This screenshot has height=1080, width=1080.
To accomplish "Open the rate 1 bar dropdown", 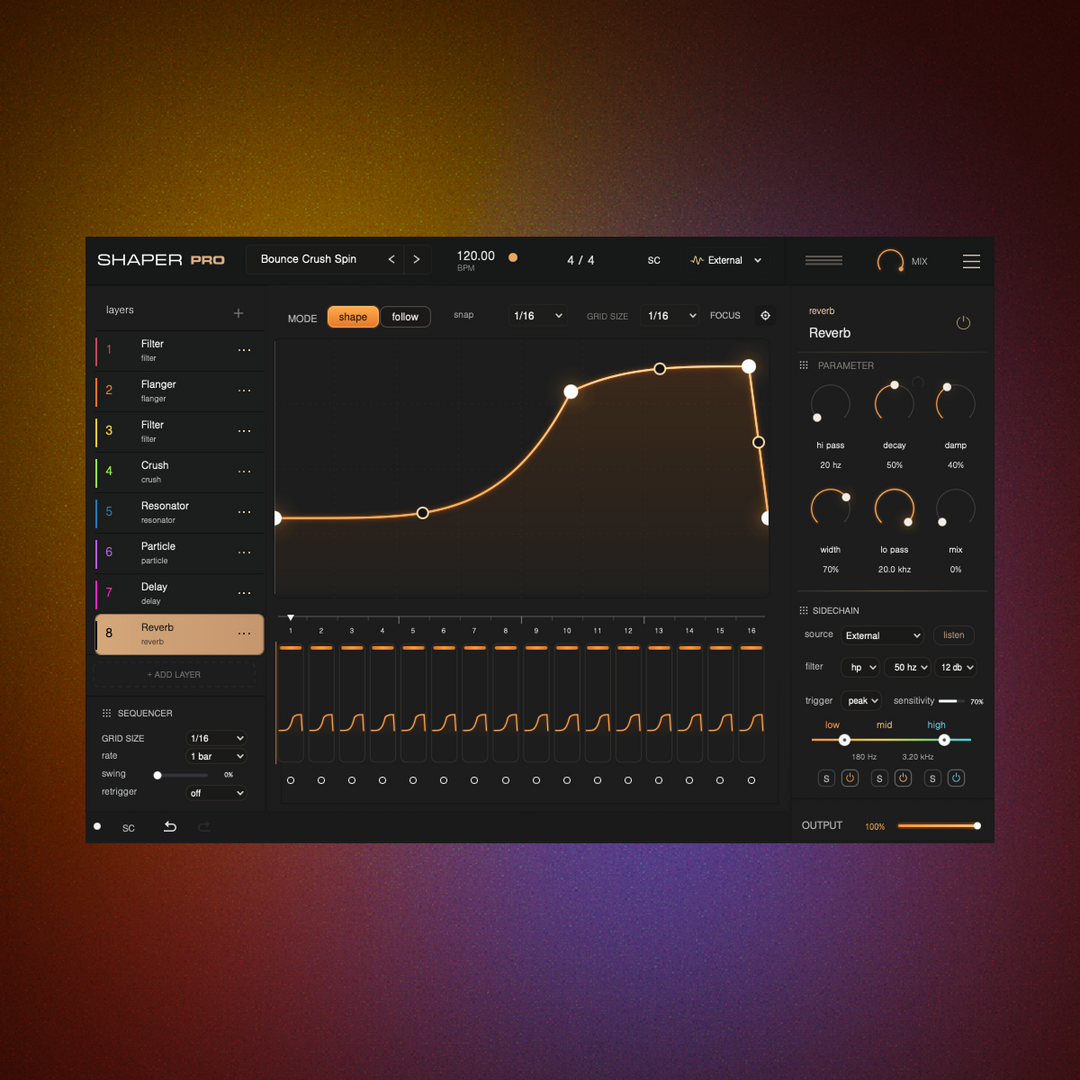I will 216,756.
